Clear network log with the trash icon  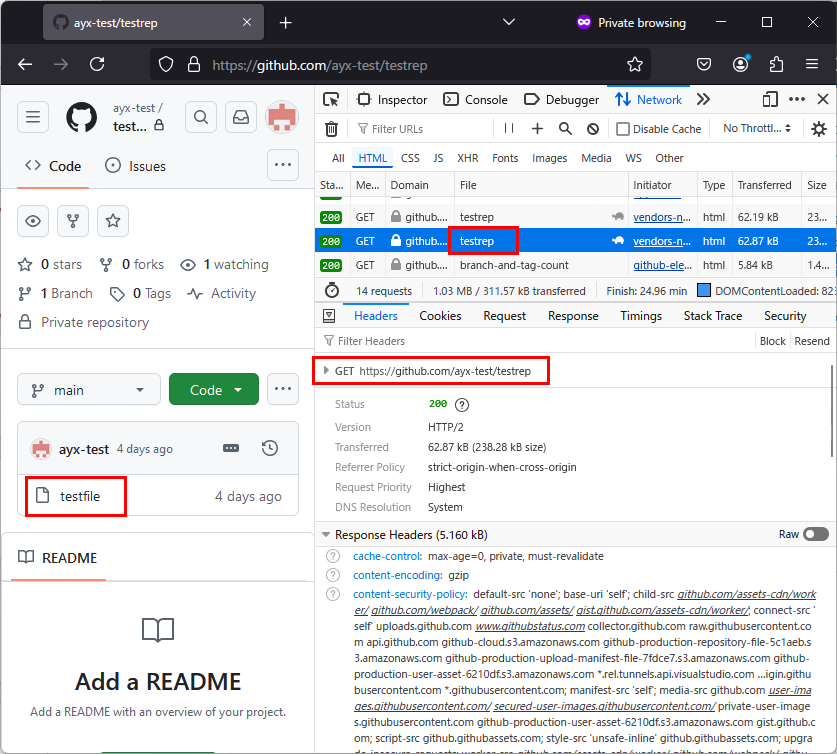pos(331,129)
